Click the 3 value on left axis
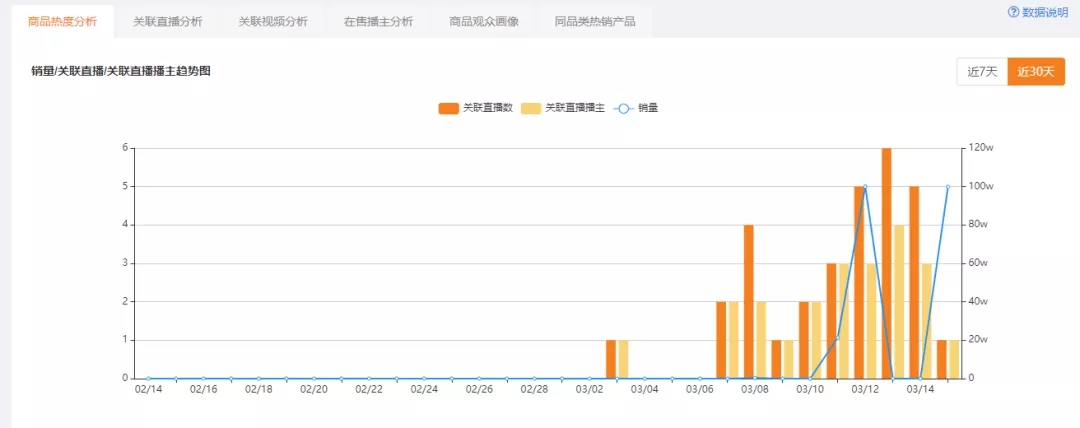Viewport: 1080px width, 428px height. 125,263
